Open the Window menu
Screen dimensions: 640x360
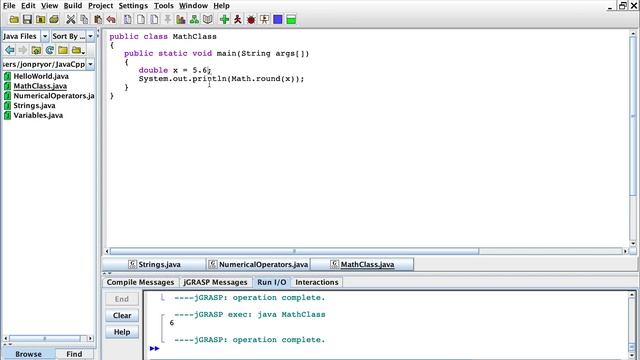pos(193,6)
